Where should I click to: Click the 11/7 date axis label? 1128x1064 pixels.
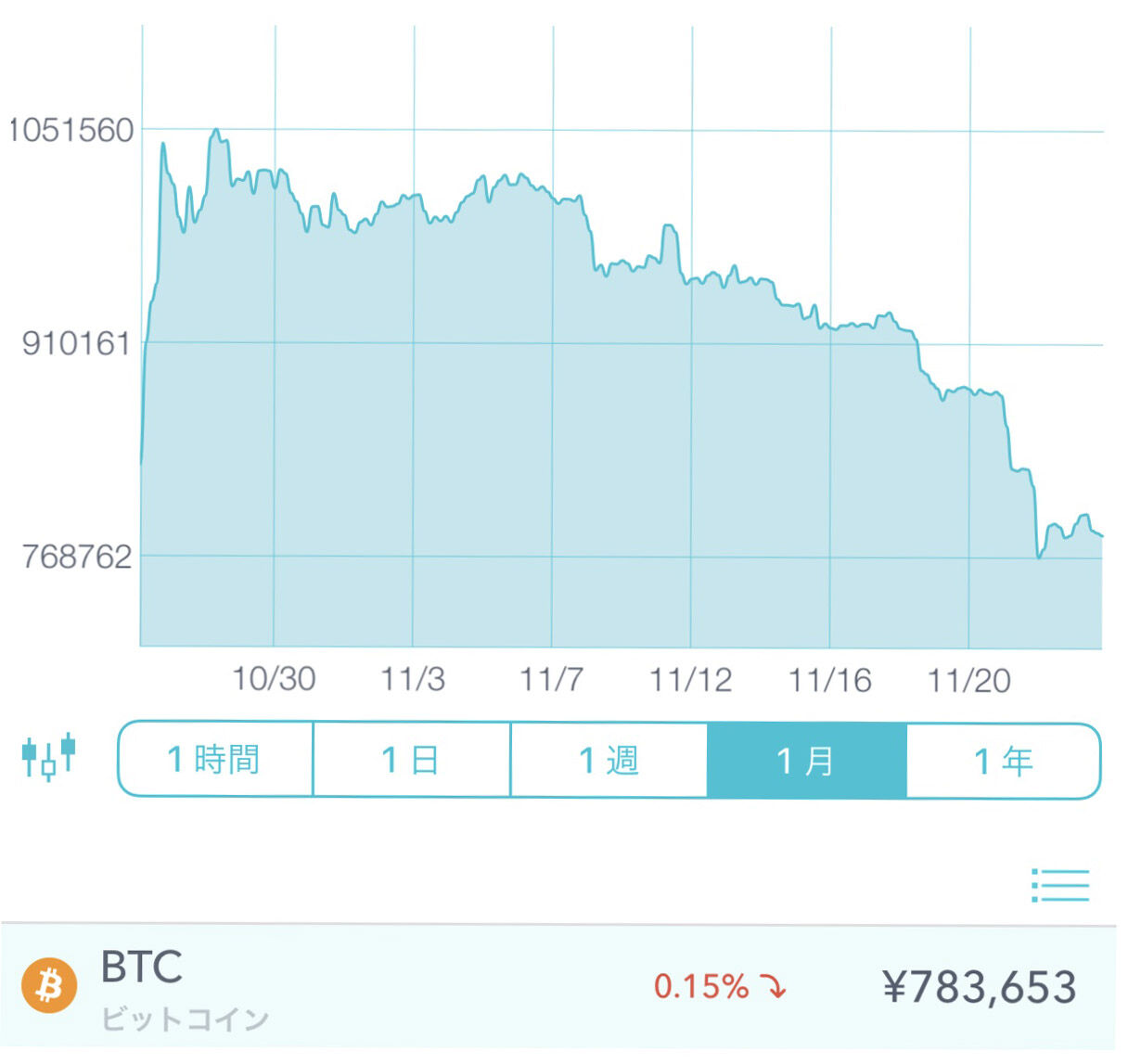coord(551,679)
